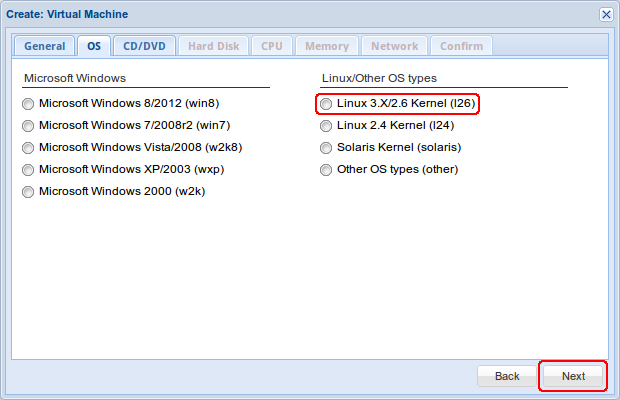Pick Microsoft Windows XP/2003 (wxp) option
The width and height of the screenshot is (620, 400).
(x=28, y=170)
